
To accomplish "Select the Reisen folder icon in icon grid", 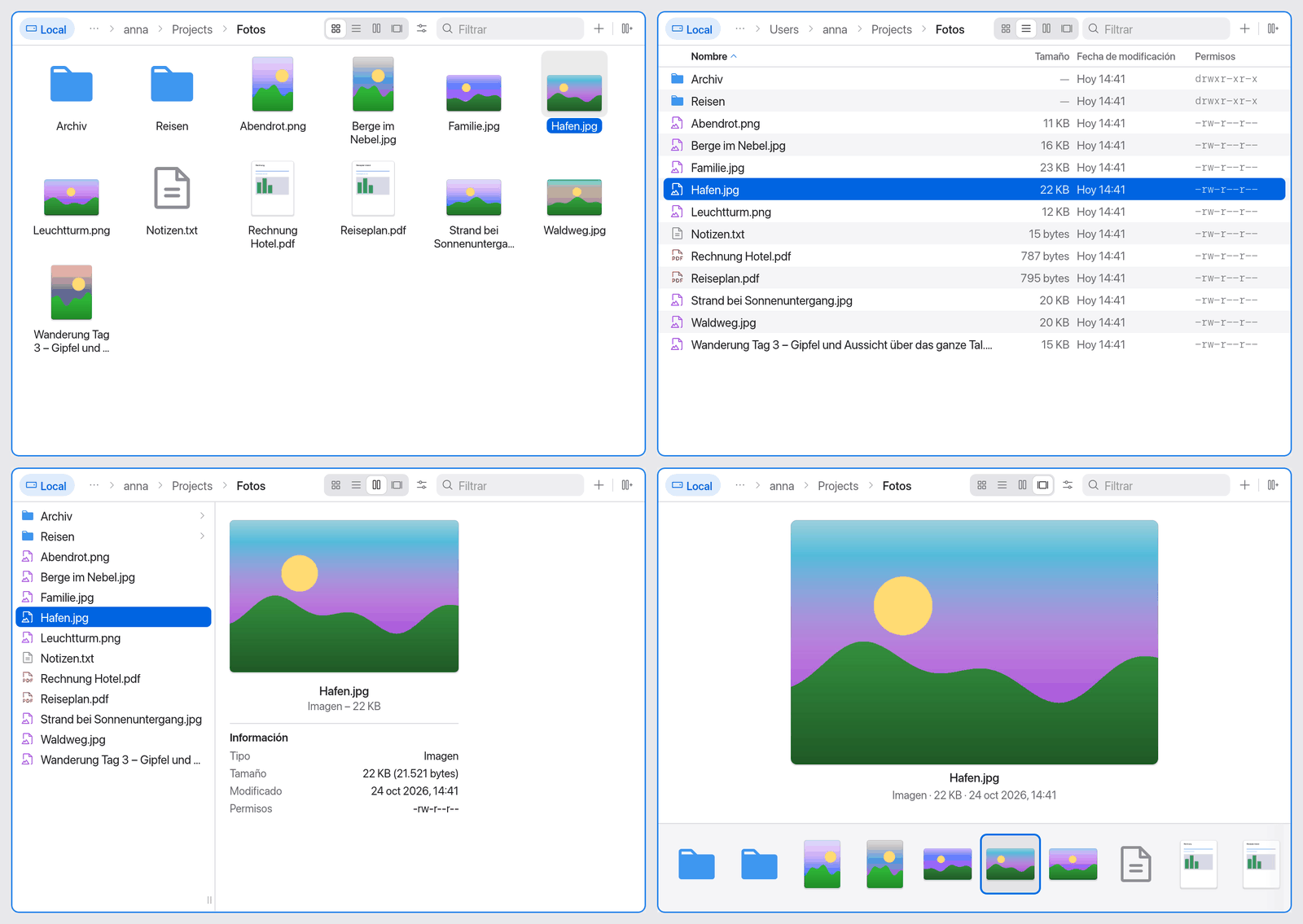I will [x=172, y=84].
